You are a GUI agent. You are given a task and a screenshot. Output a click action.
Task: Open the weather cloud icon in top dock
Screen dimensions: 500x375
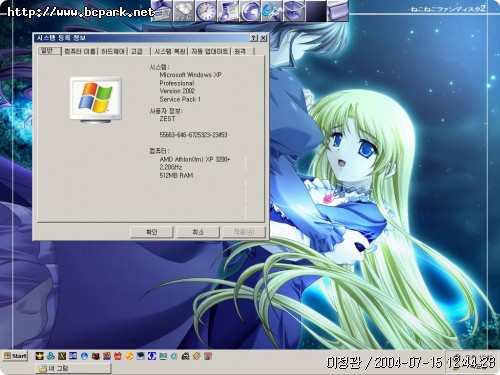click(x=183, y=11)
